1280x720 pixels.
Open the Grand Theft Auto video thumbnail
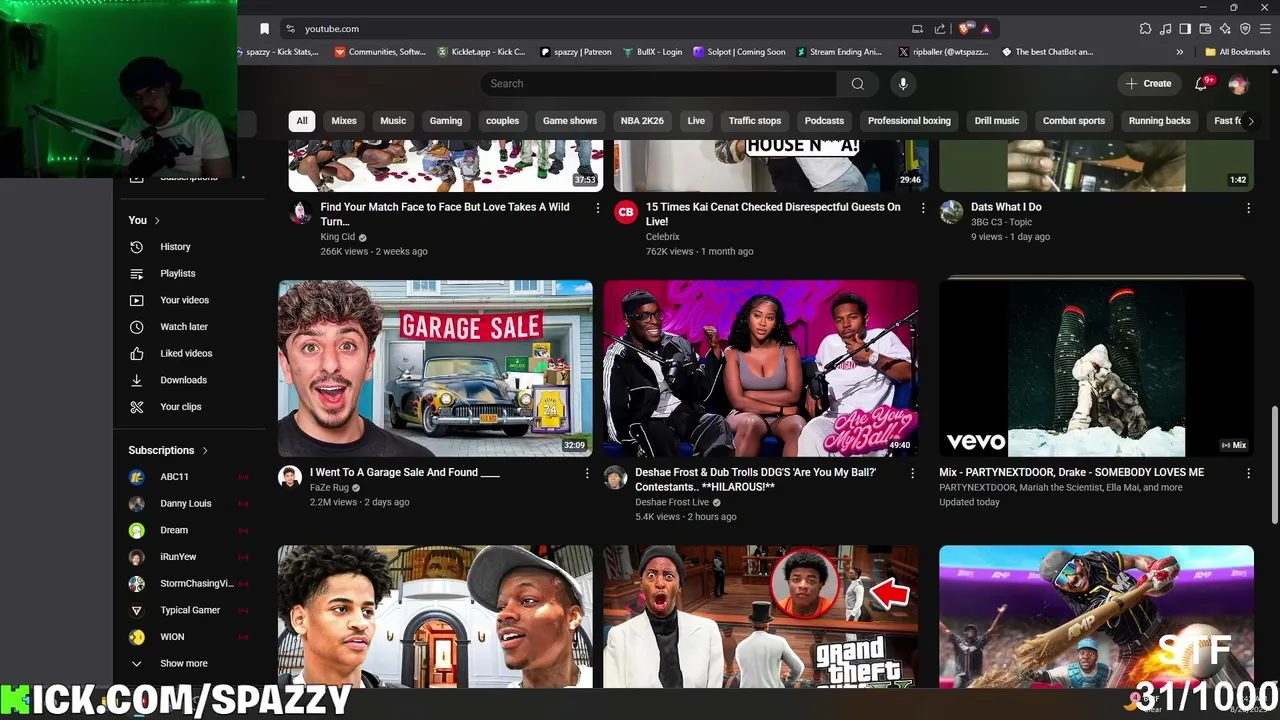[760, 616]
